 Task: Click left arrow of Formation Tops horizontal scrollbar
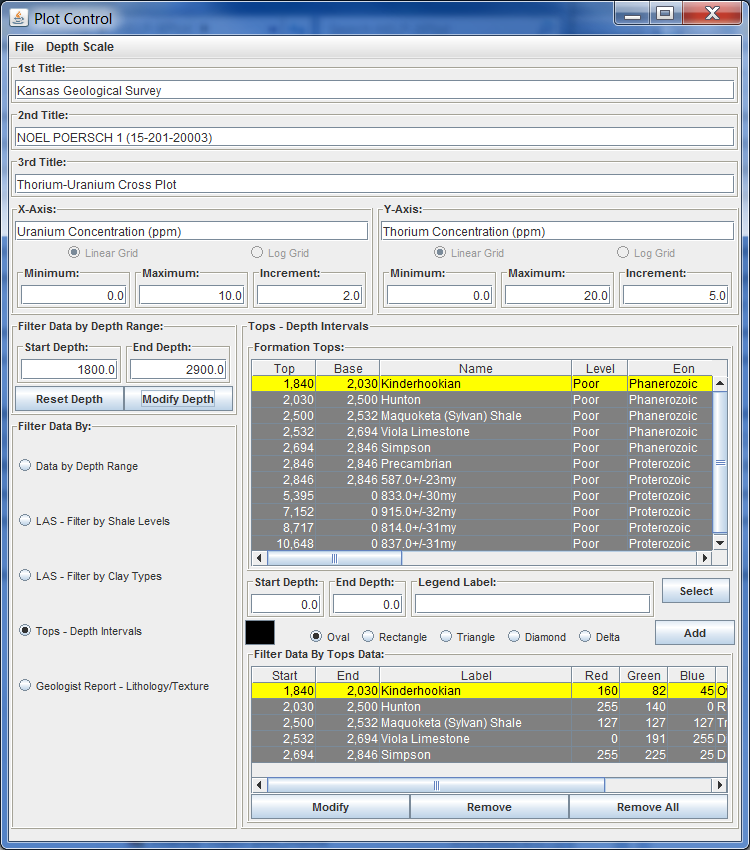(260, 558)
